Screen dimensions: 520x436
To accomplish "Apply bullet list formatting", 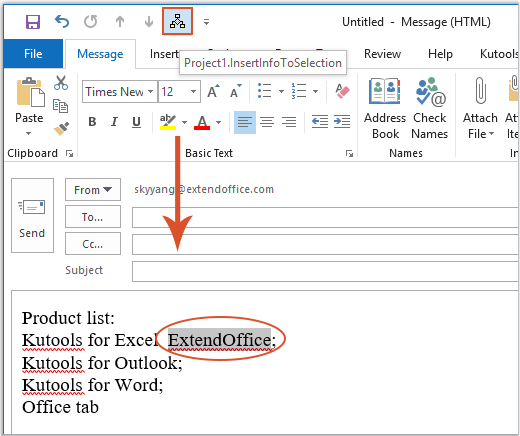I will tap(264, 91).
